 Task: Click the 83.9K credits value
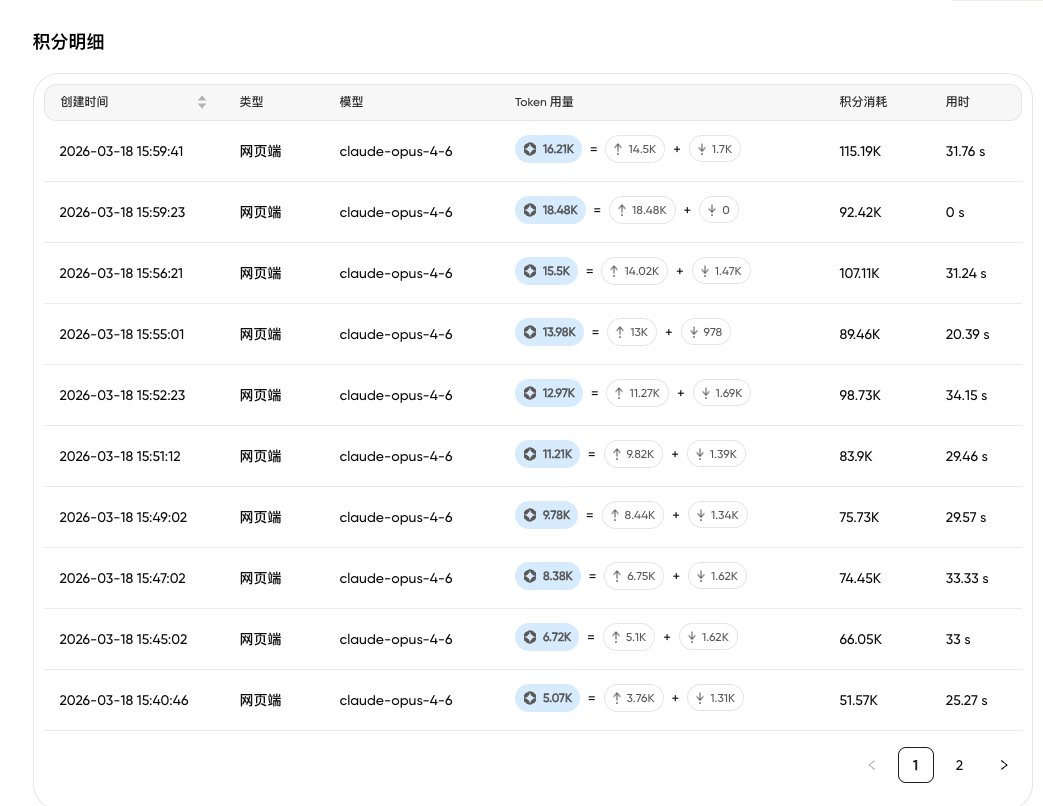pos(855,456)
